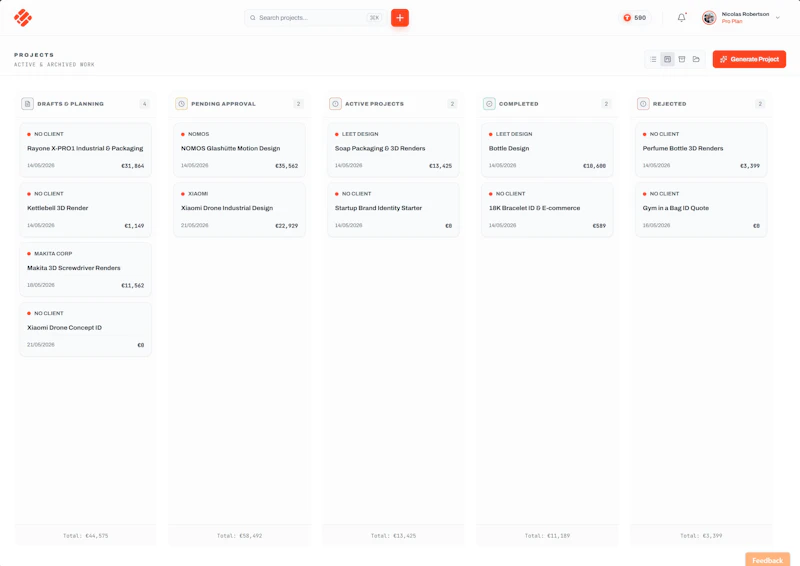Click the Rejected column icon
The height and width of the screenshot is (566, 800).
click(643, 104)
